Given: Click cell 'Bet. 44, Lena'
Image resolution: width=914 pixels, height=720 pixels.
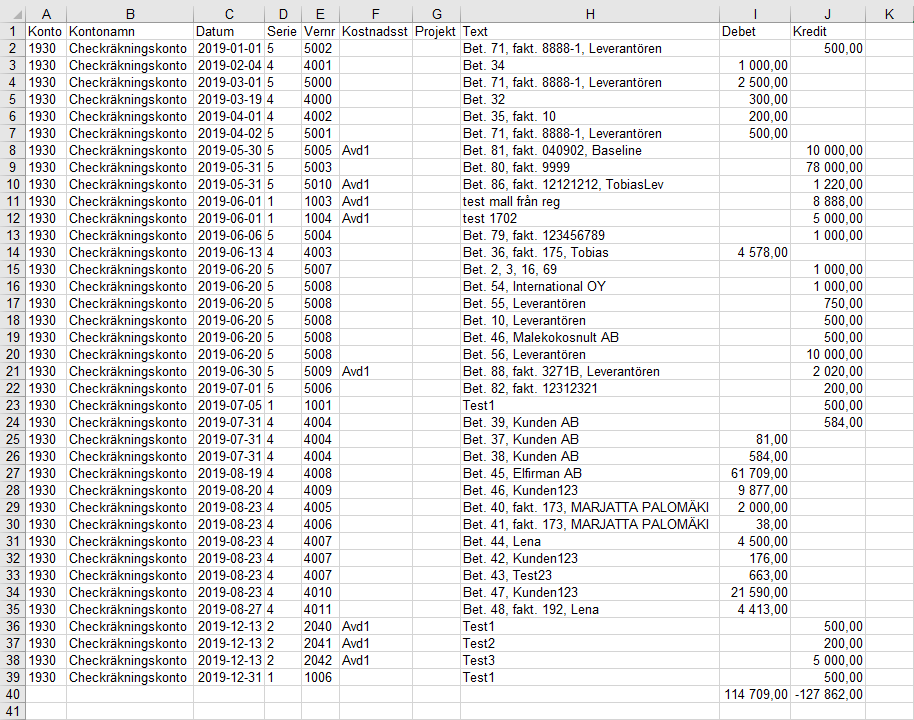Looking at the screenshot, I should [x=590, y=541].
